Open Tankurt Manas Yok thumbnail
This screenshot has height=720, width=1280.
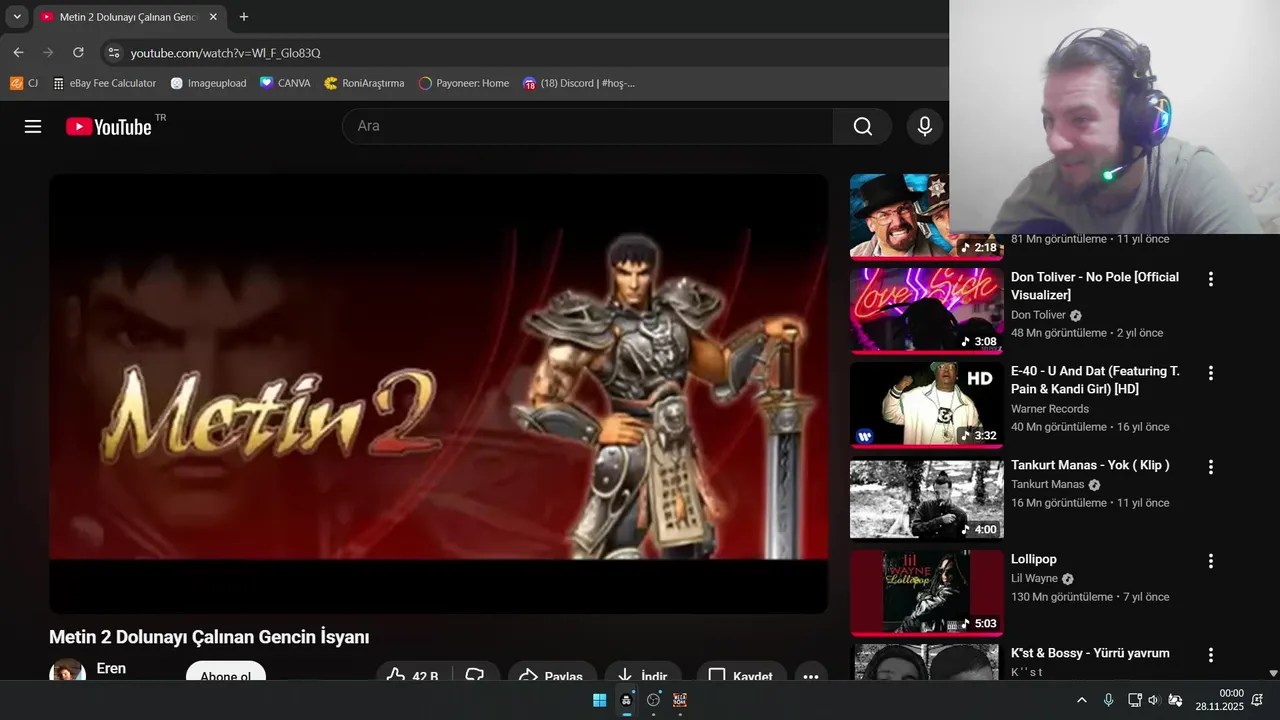click(x=926, y=499)
